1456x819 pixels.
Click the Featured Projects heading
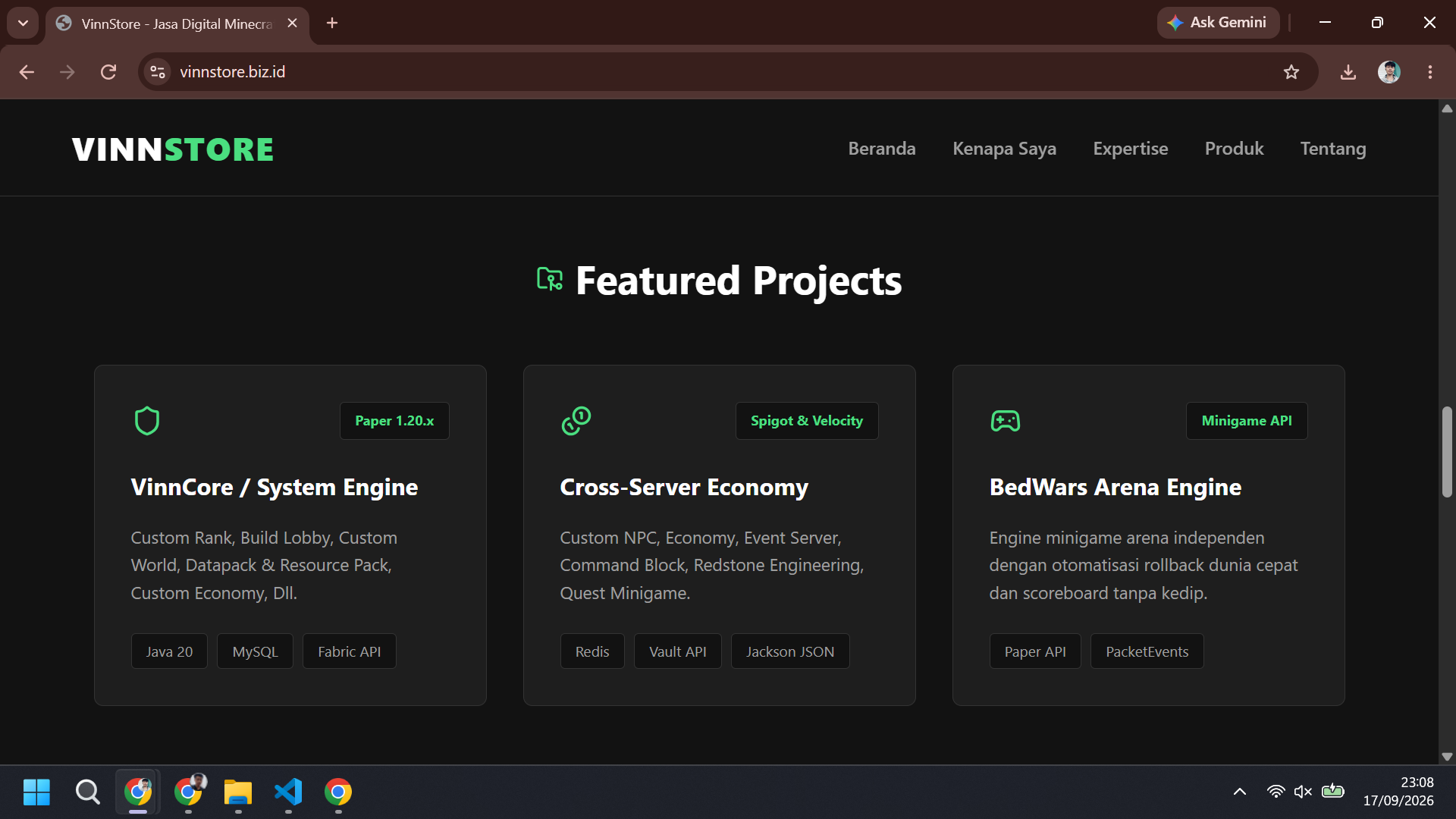coord(739,281)
